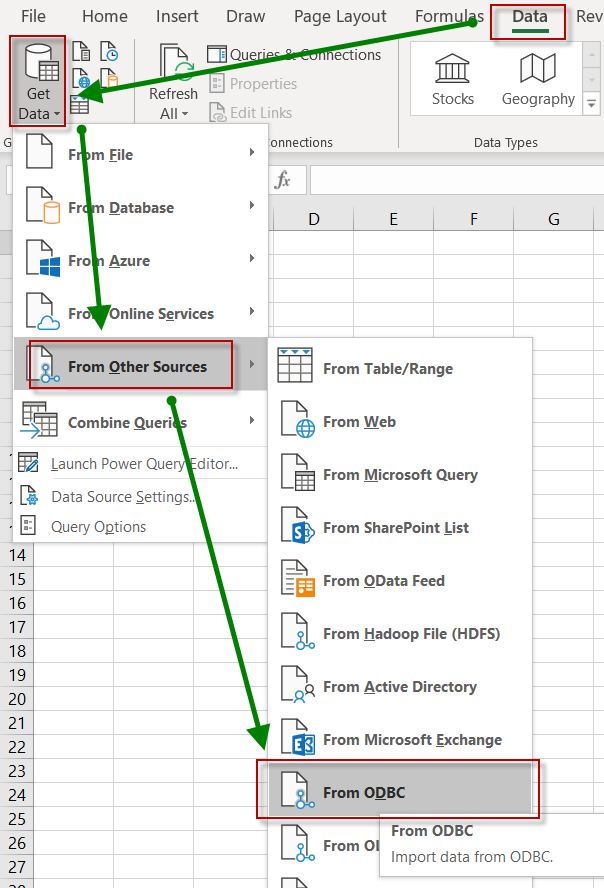Select From ODBC menu entry

click(x=364, y=793)
